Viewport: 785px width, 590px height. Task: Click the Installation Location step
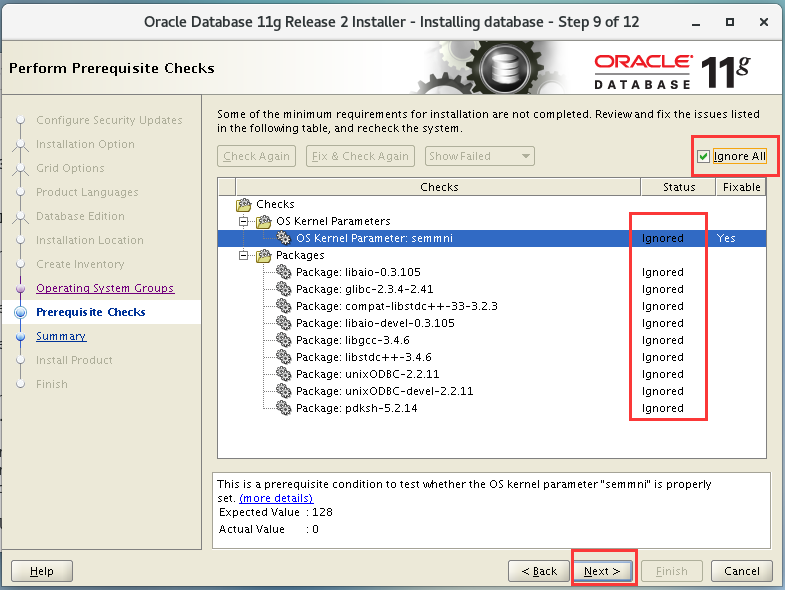point(90,240)
